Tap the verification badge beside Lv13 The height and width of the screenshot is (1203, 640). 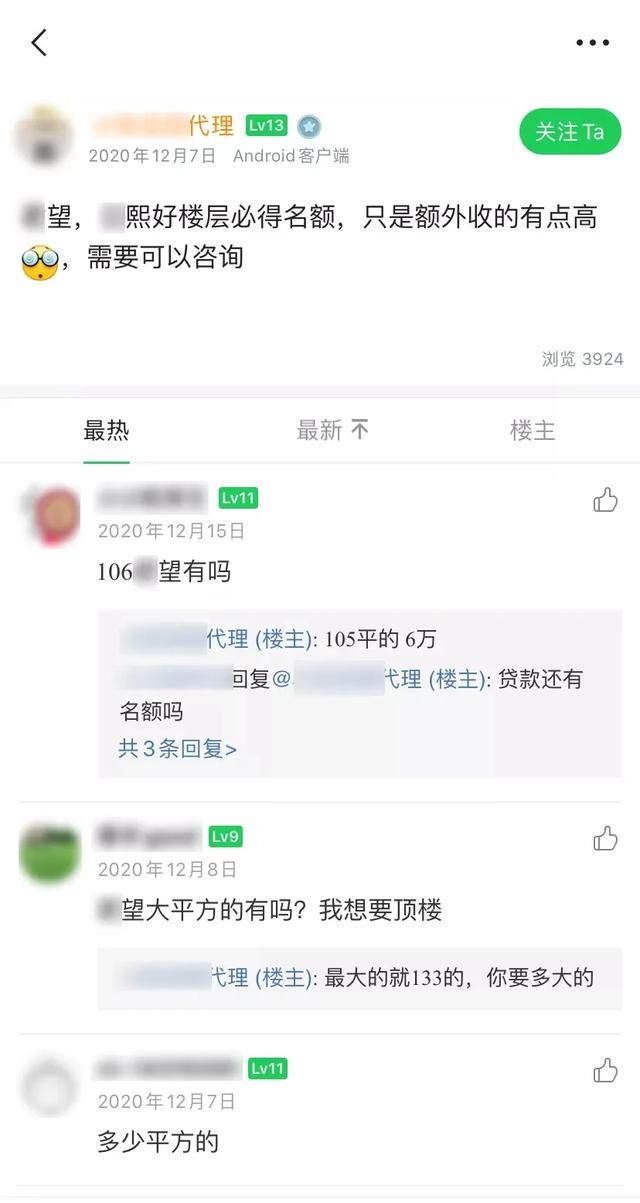click(x=309, y=126)
